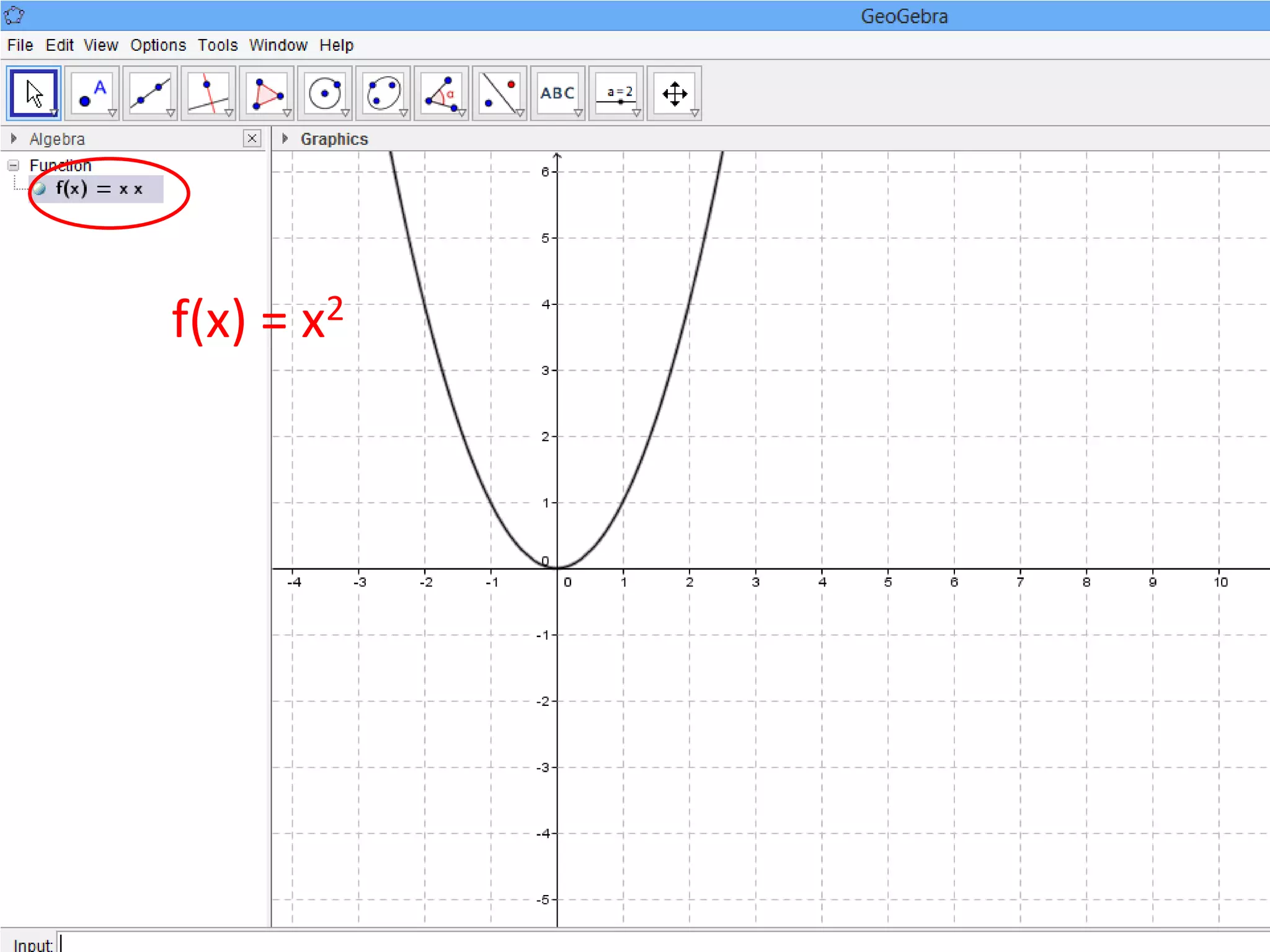Screen dimensions: 1270x952
Task: Choose the Ellipse conic tool
Action: pos(383,94)
